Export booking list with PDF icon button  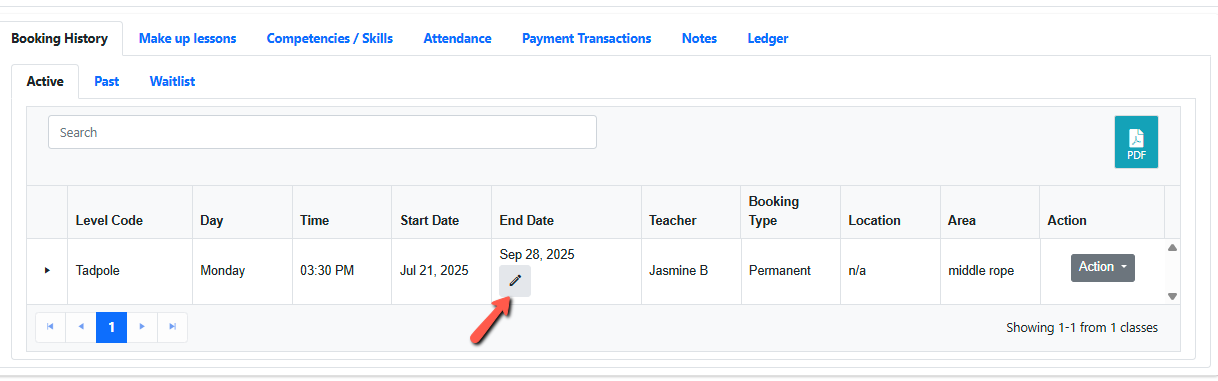pos(1136,142)
